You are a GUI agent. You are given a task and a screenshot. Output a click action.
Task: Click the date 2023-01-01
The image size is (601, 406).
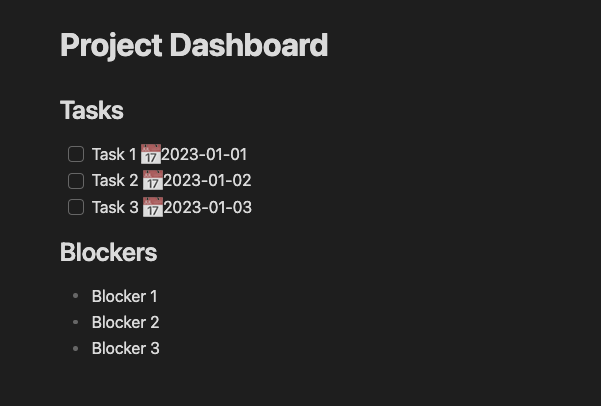tap(204, 155)
